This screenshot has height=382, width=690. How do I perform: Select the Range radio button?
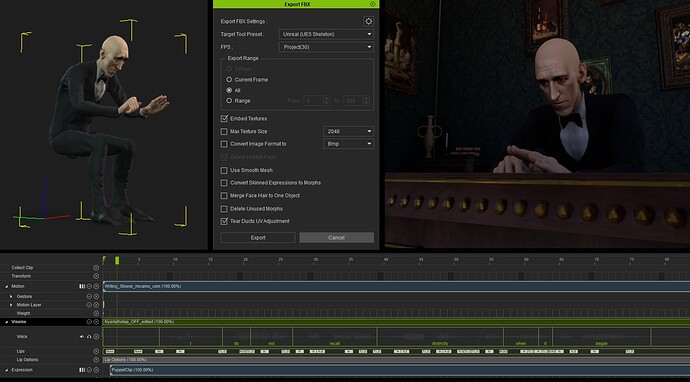[x=229, y=101]
